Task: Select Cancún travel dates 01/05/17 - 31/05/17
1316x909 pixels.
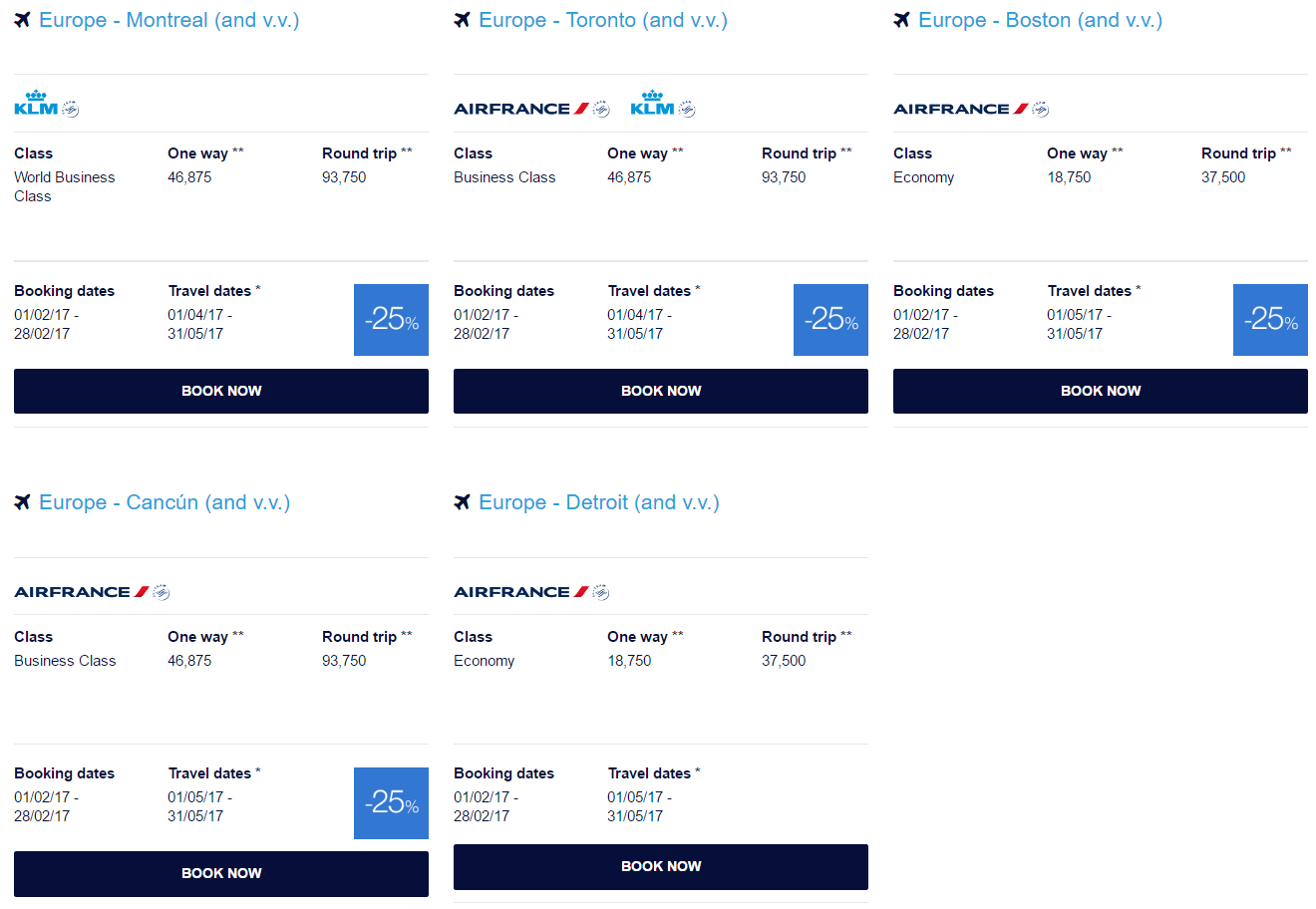Action: (199, 806)
